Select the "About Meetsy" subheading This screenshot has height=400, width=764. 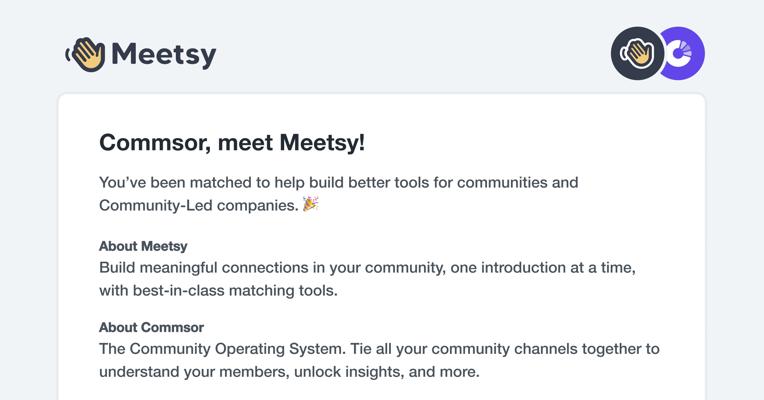(x=143, y=246)
